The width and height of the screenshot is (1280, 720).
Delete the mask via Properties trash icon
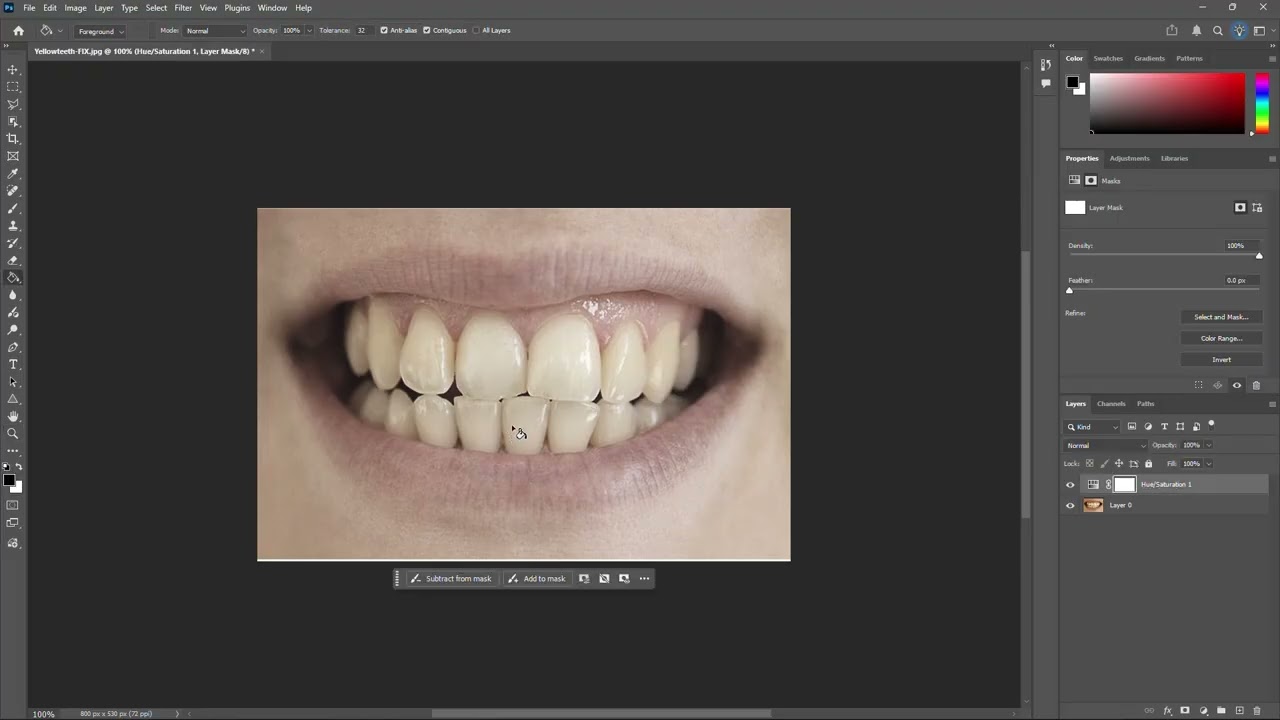[1256, 385]
